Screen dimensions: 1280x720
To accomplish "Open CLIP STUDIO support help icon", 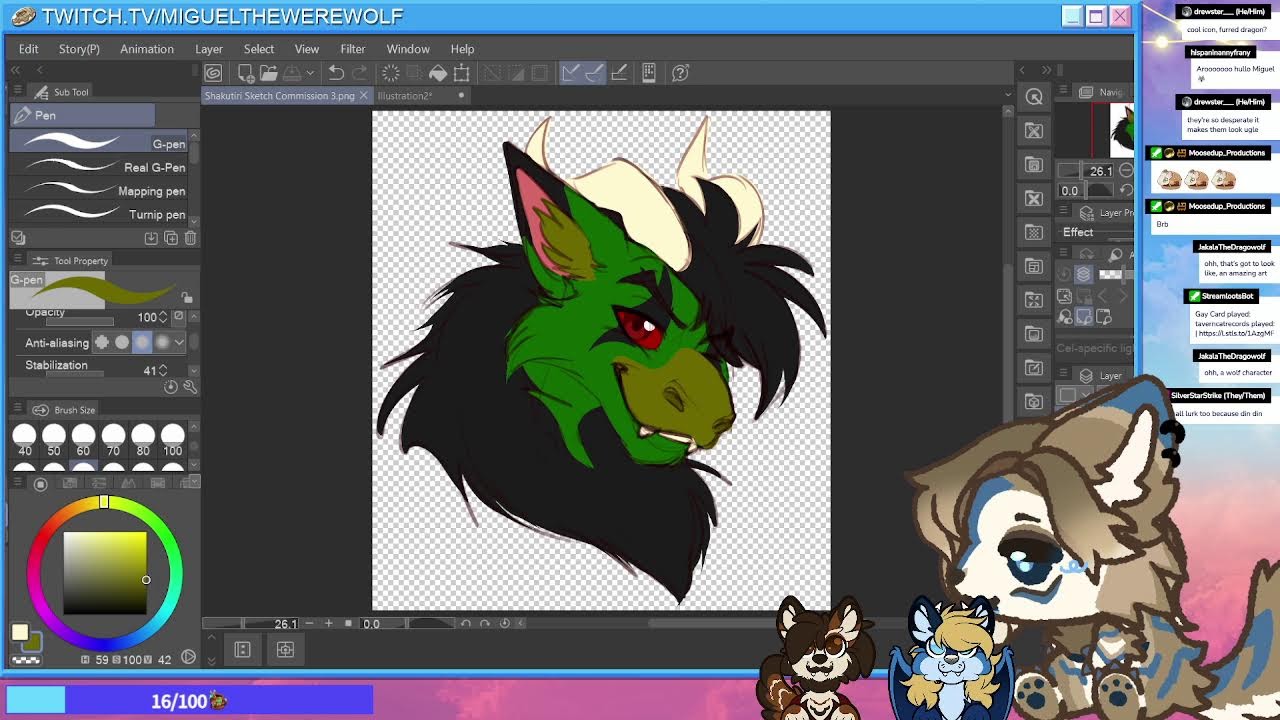I will pos(681,73).
